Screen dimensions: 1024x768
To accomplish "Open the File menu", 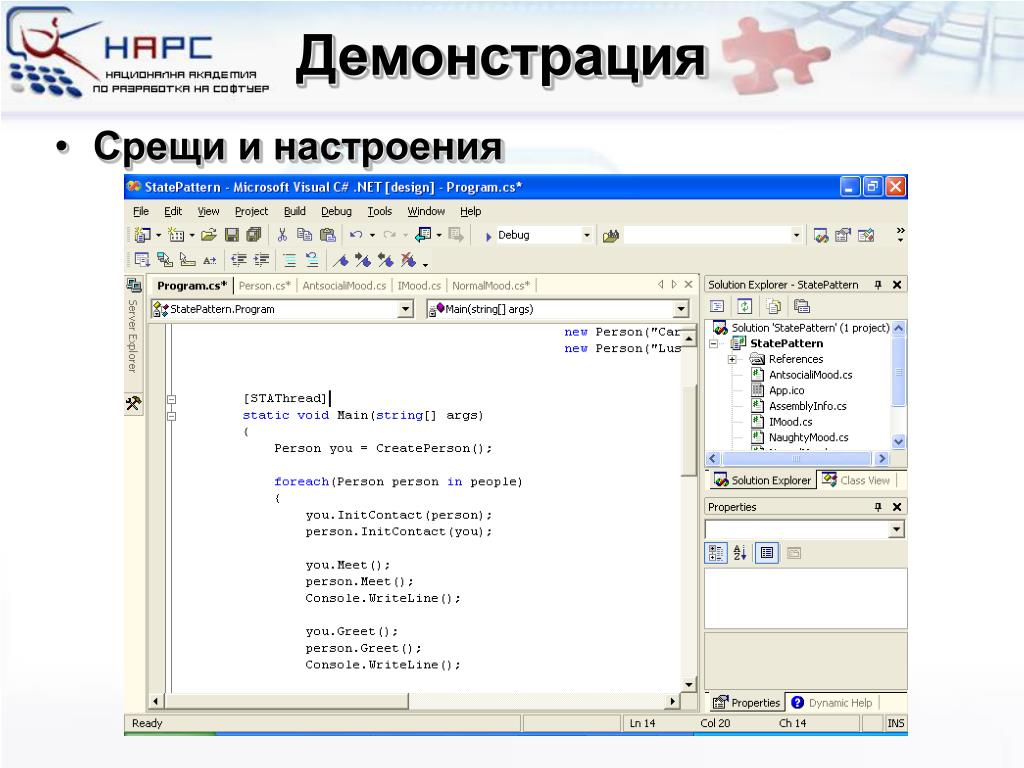I will click(x=140, y=211).
